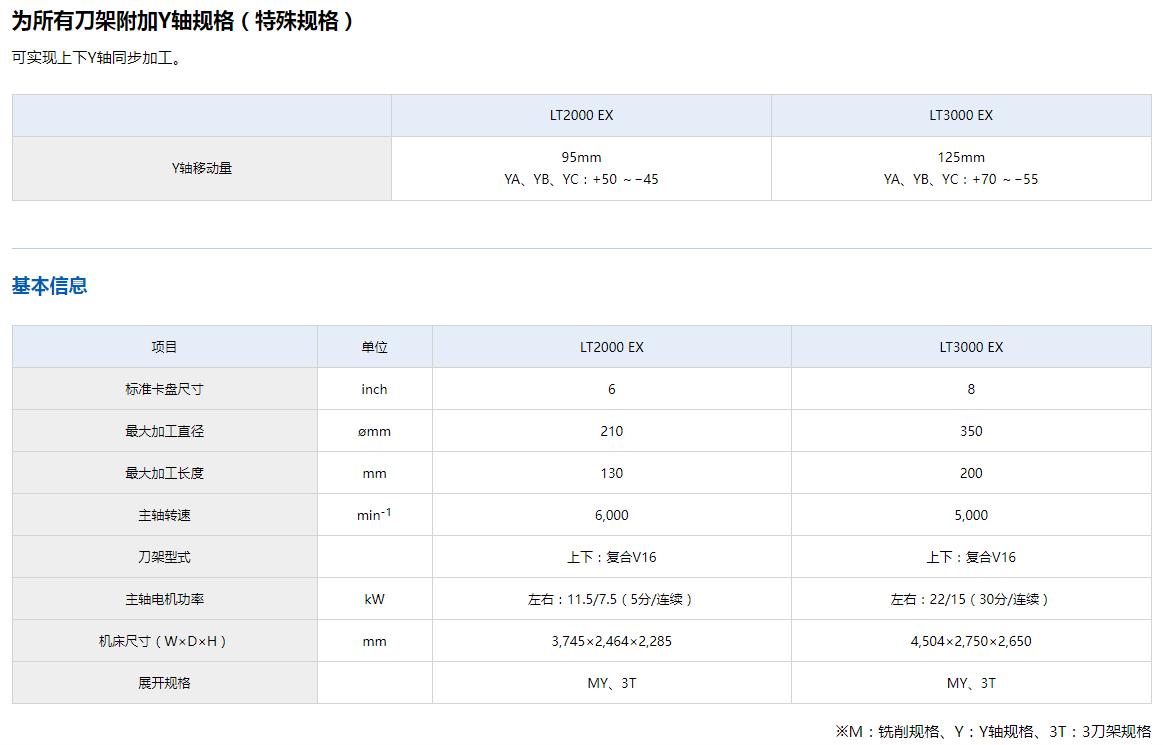The width and height of the screenshot is (1163, 745).
Task: Select the 最大加工长度 row label
Action: pos(165,473)
